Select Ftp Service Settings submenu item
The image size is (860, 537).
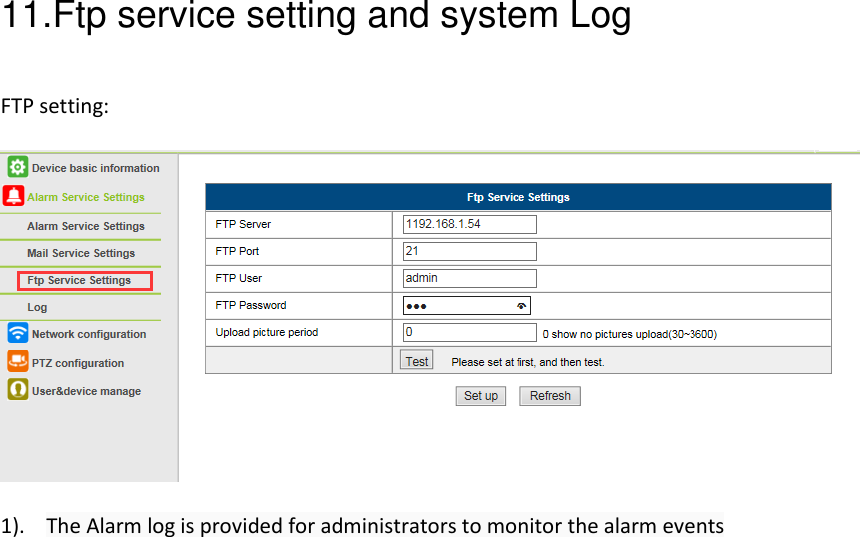[84, 281]
